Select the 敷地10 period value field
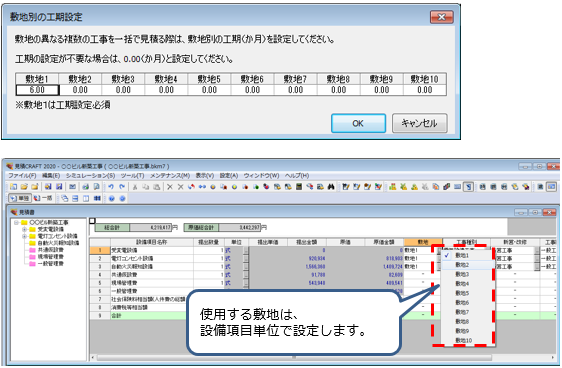This screenshot has width=562, height=368. click(x=425, y=90)
